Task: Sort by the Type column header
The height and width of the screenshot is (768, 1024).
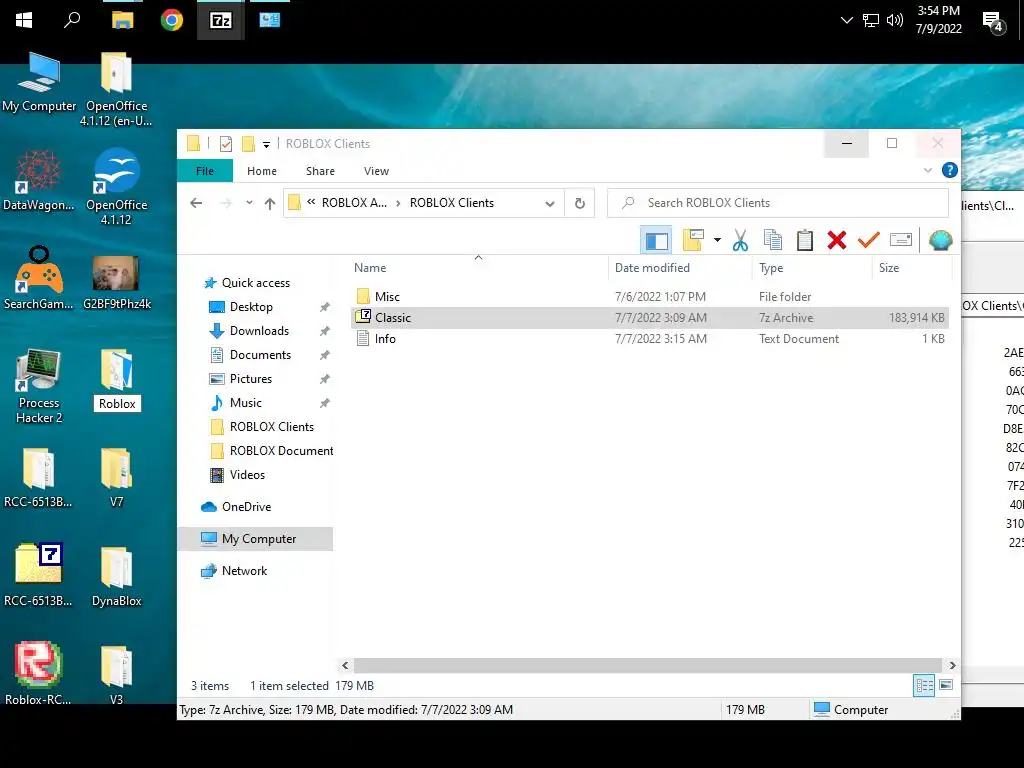Action: [771, 268]
